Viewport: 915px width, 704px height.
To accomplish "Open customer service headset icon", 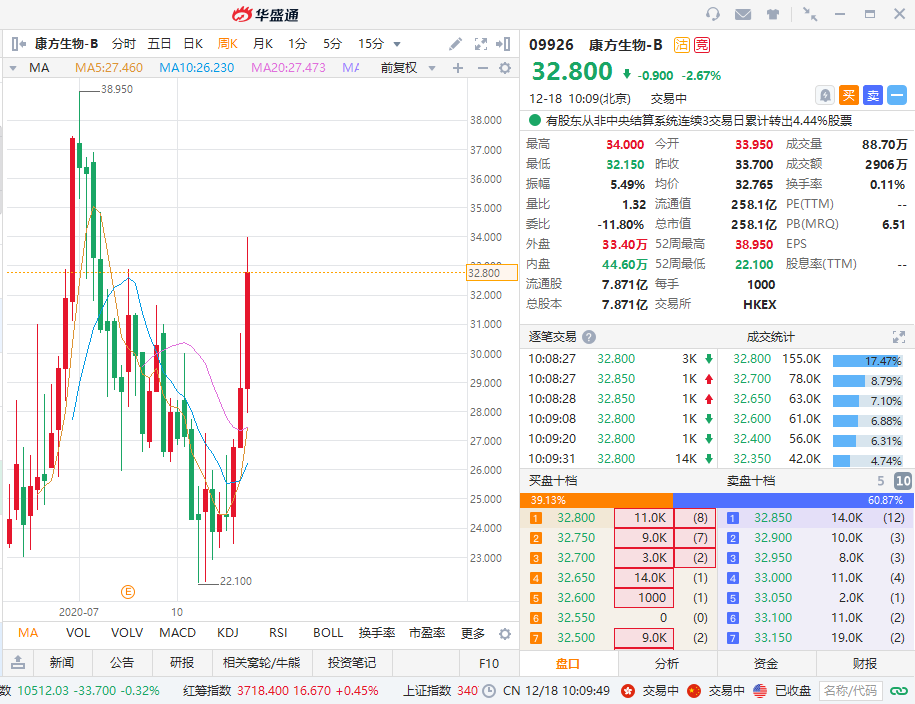I will 713,14.
